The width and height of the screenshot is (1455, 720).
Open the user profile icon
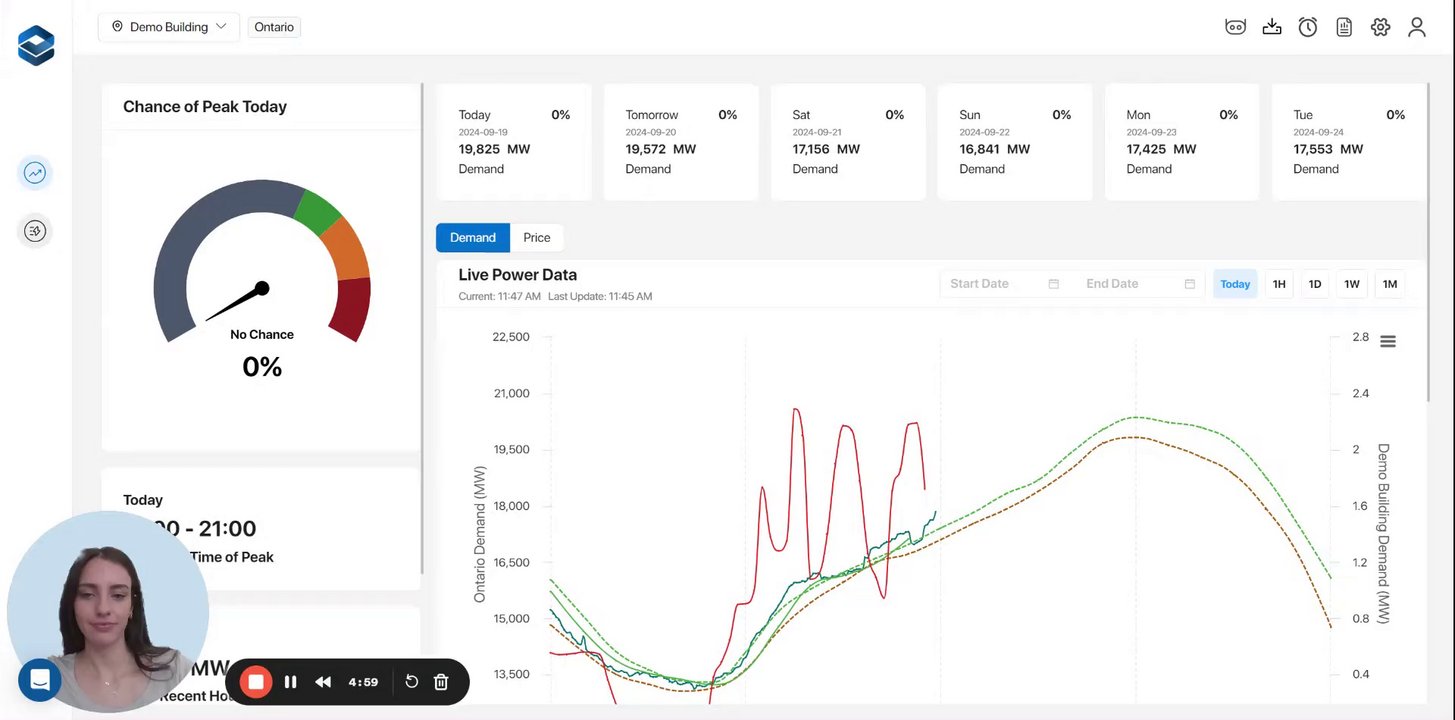pos(1417,27)
